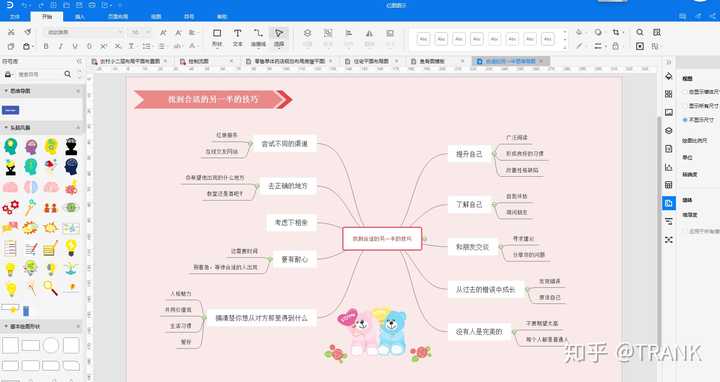The width and height of the screenshot is (720, 382).
Task: Click the Fill paint bucket icon in ribbon
Action: [x=579, y=32]
